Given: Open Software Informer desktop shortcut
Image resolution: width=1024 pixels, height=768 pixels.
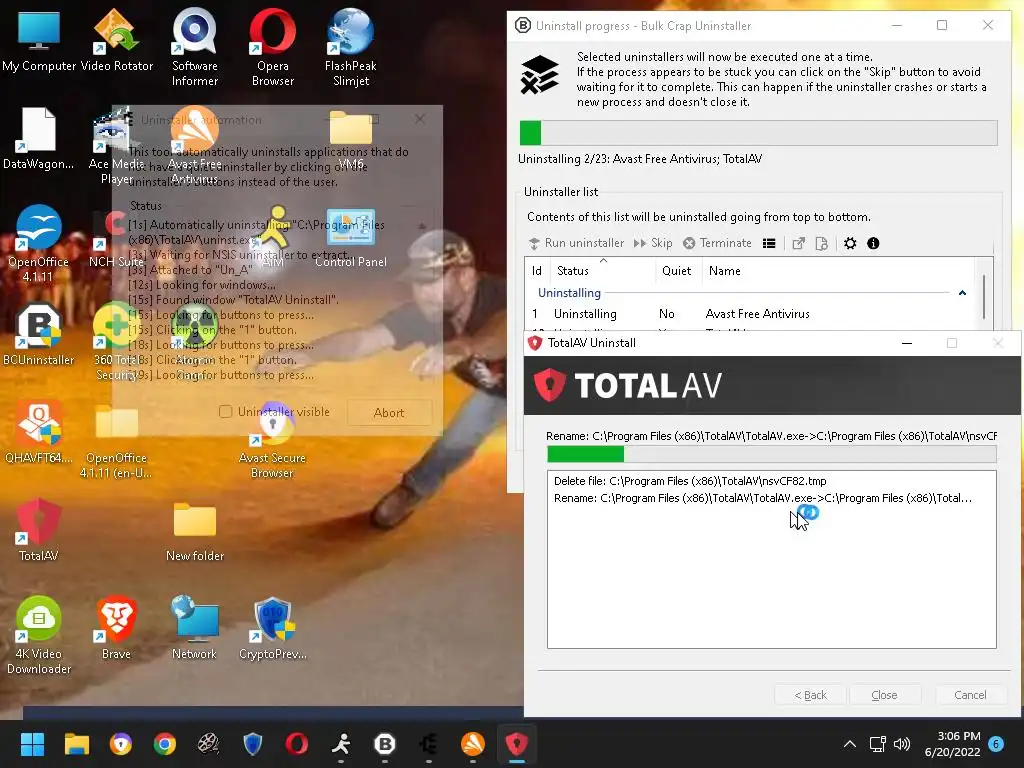Looking at the screenshot, I should coord(195,47).
